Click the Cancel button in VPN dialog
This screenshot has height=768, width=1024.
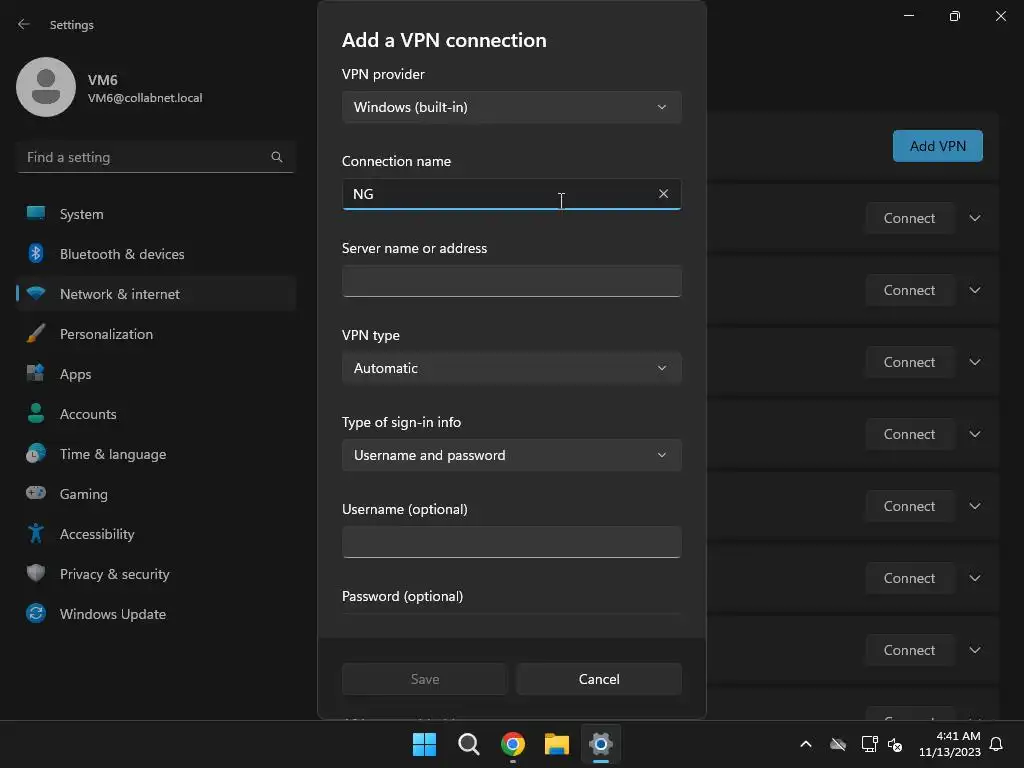tap(599, 679)
